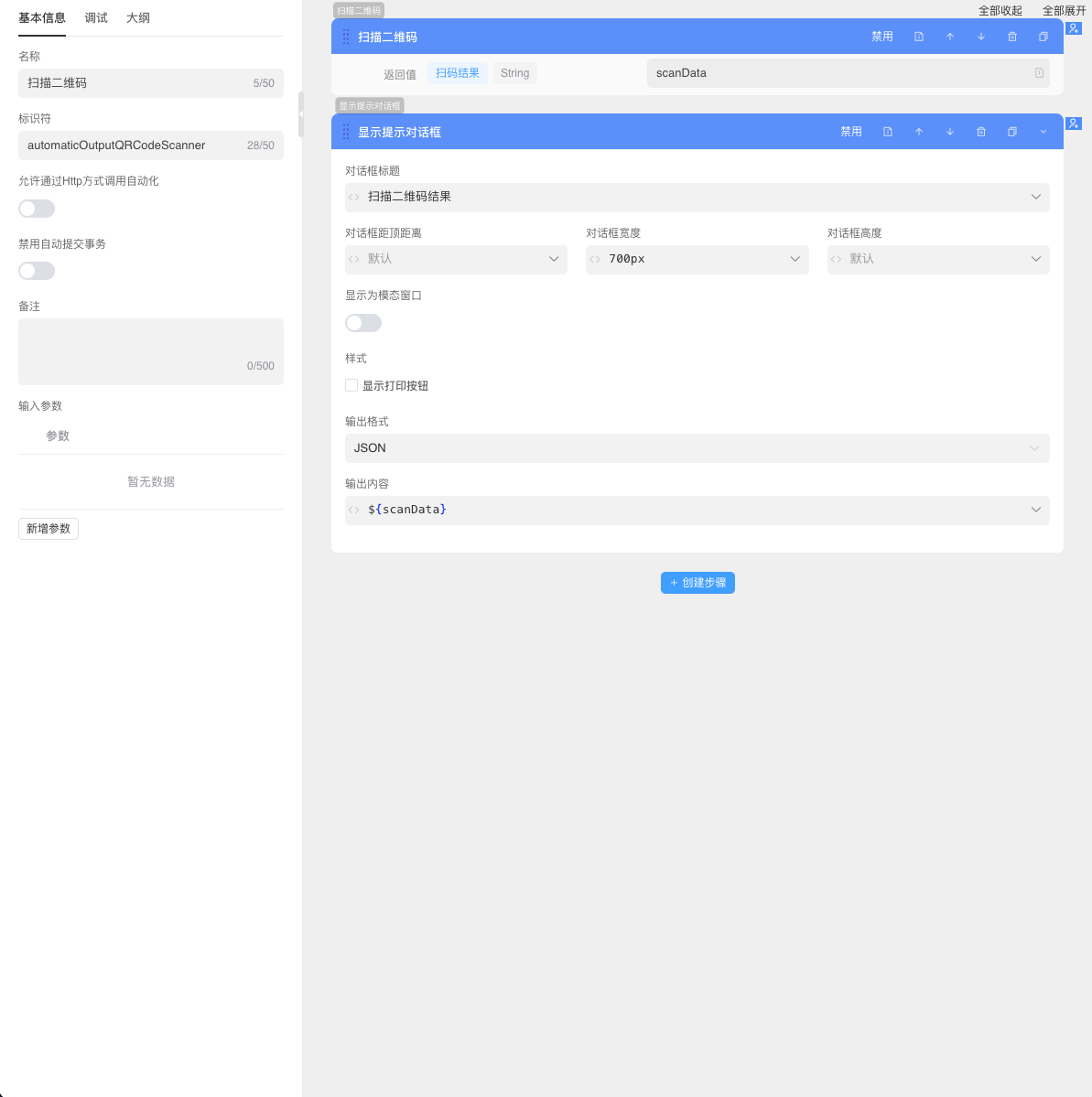1092x1097 pixels.
Task: Delete the 显示提示对话框 step
Action: (x=981, y=132)
